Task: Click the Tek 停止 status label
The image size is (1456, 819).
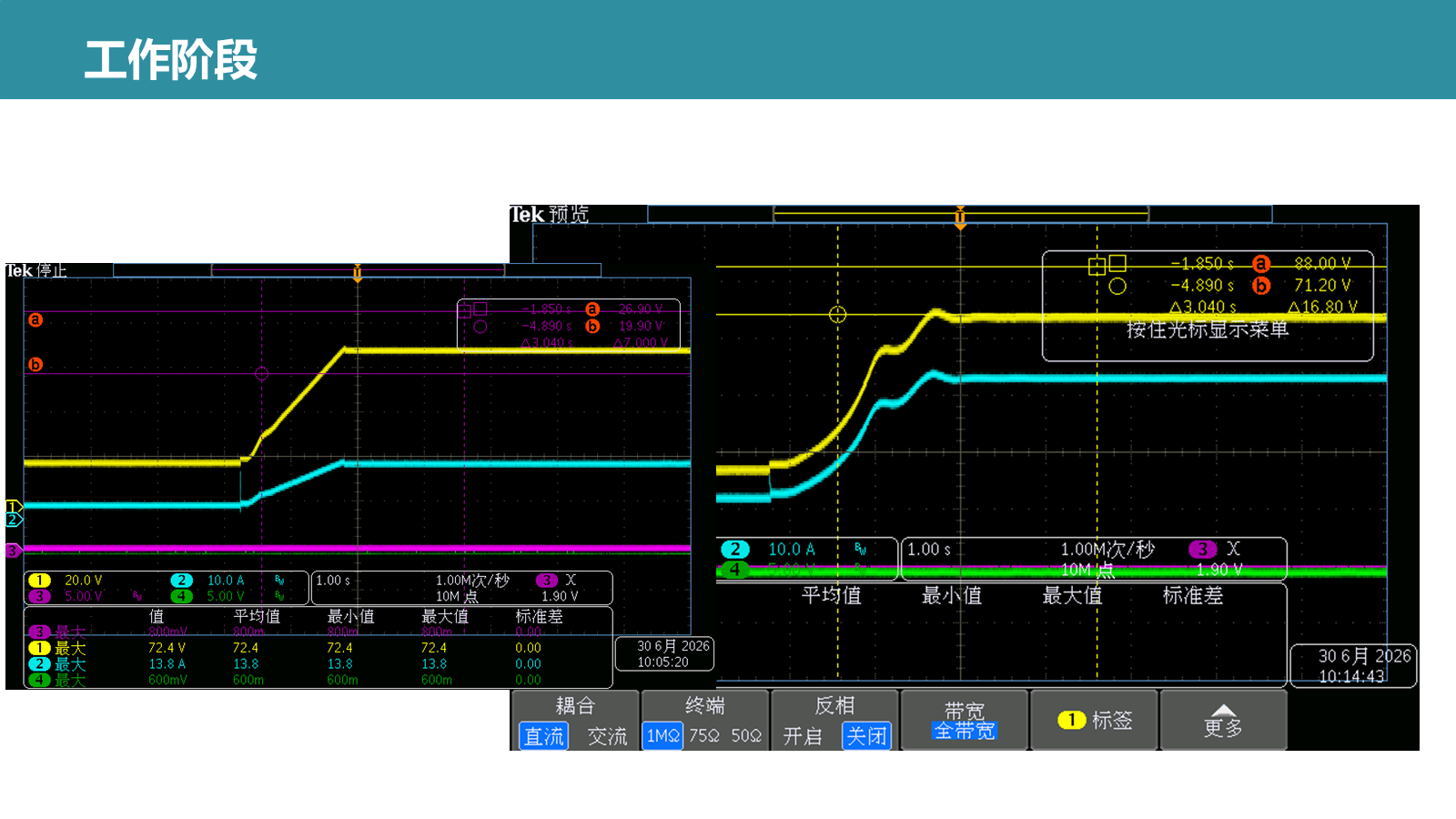Action: click(36, 270)
